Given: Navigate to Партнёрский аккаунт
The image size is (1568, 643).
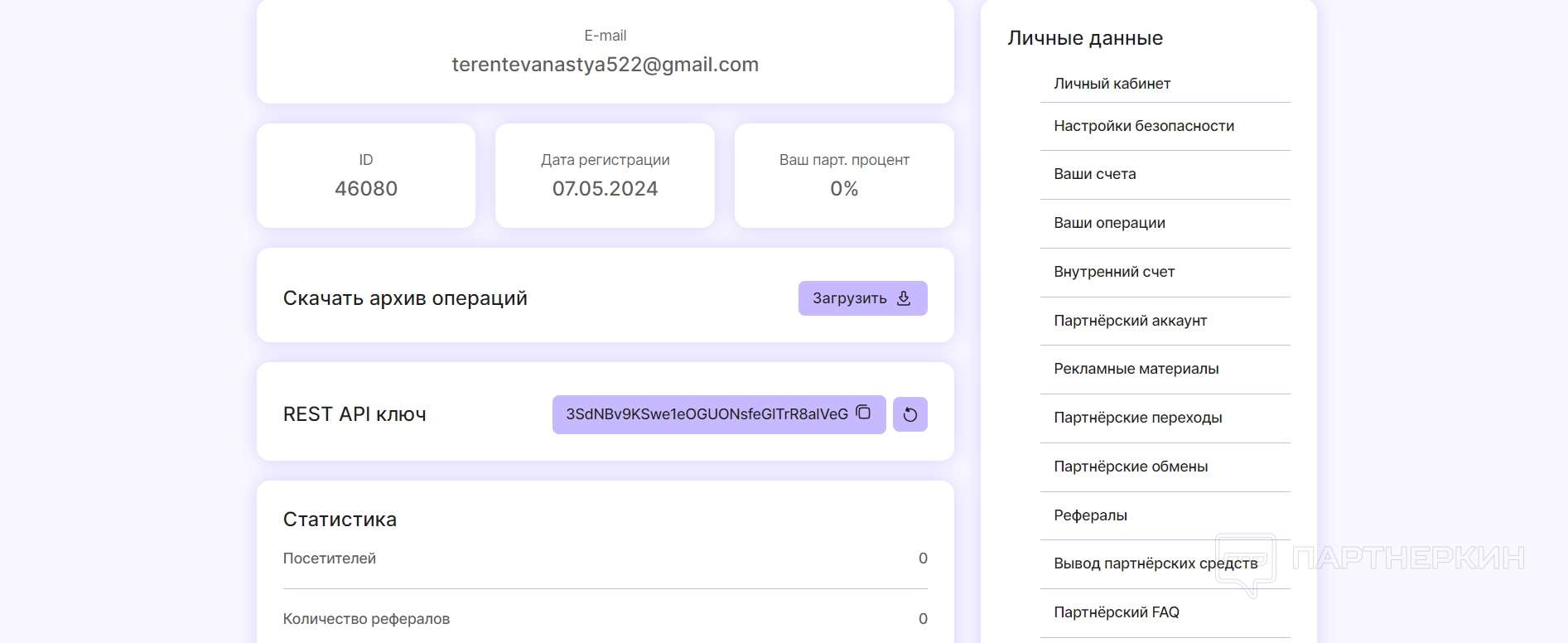Looking at the screenshot, I should 1130,321.
